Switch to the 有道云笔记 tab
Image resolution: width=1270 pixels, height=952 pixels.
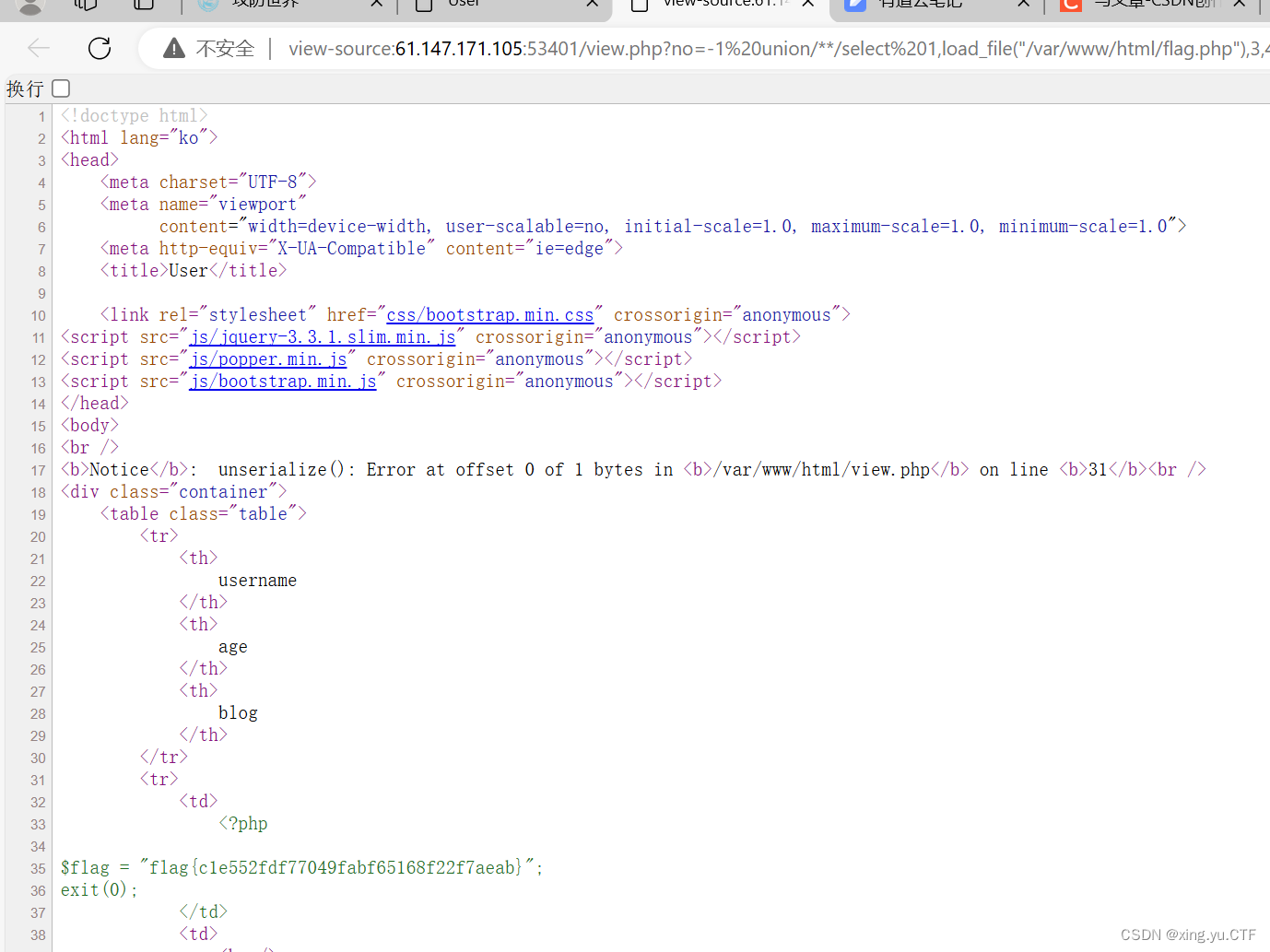tap(922, 3)
